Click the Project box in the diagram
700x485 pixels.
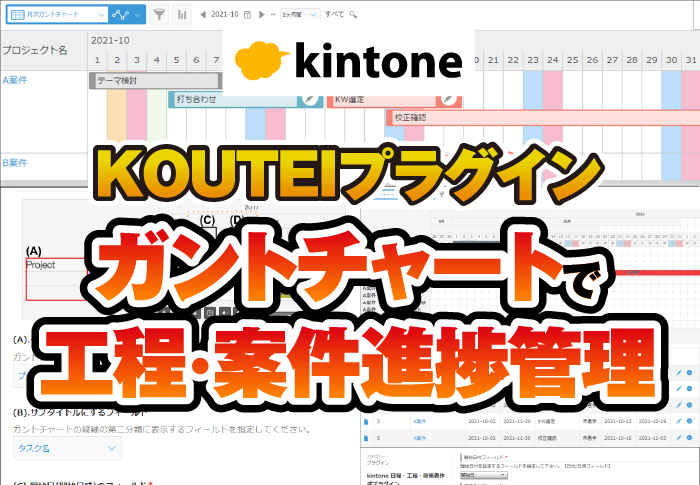click(x=56, y=279)
